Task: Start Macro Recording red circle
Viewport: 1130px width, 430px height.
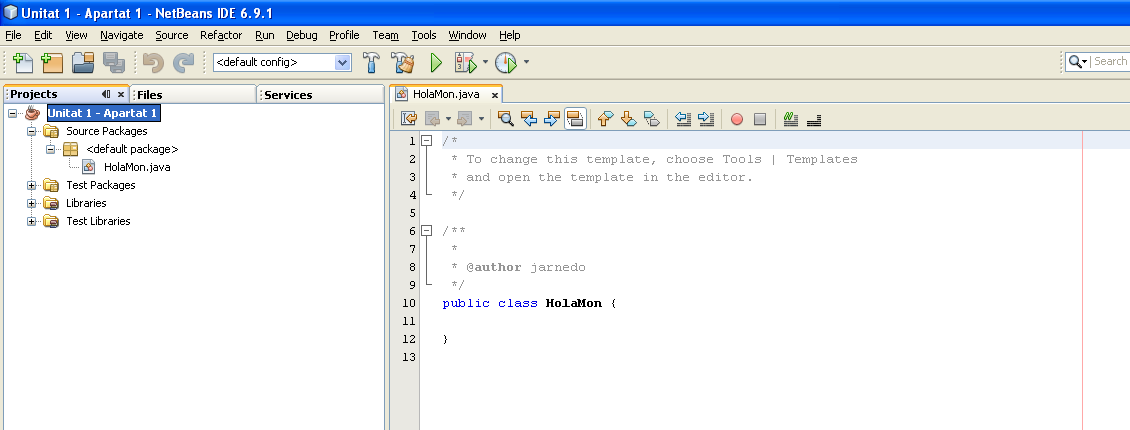Action: pos(737,119)
